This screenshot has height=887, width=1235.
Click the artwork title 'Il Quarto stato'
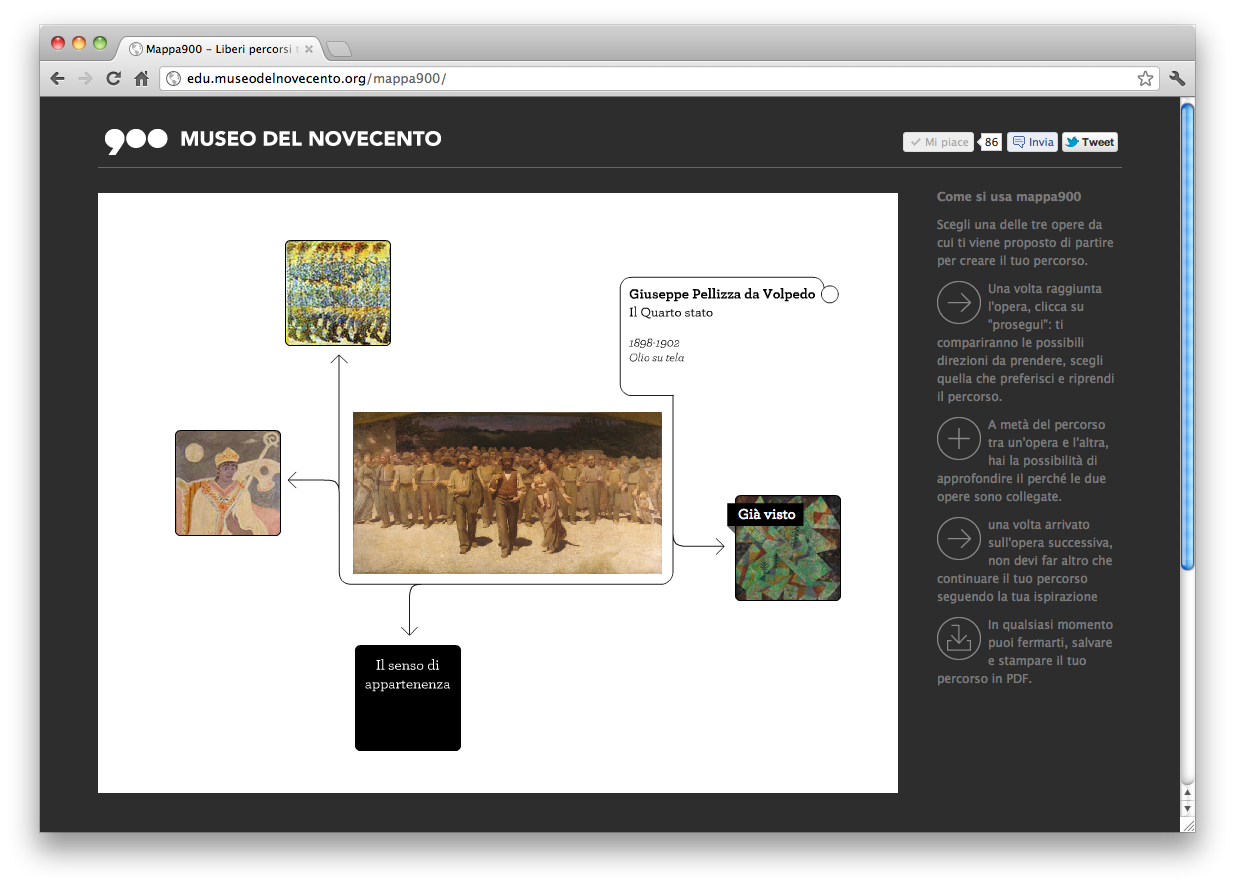[671, 313]
